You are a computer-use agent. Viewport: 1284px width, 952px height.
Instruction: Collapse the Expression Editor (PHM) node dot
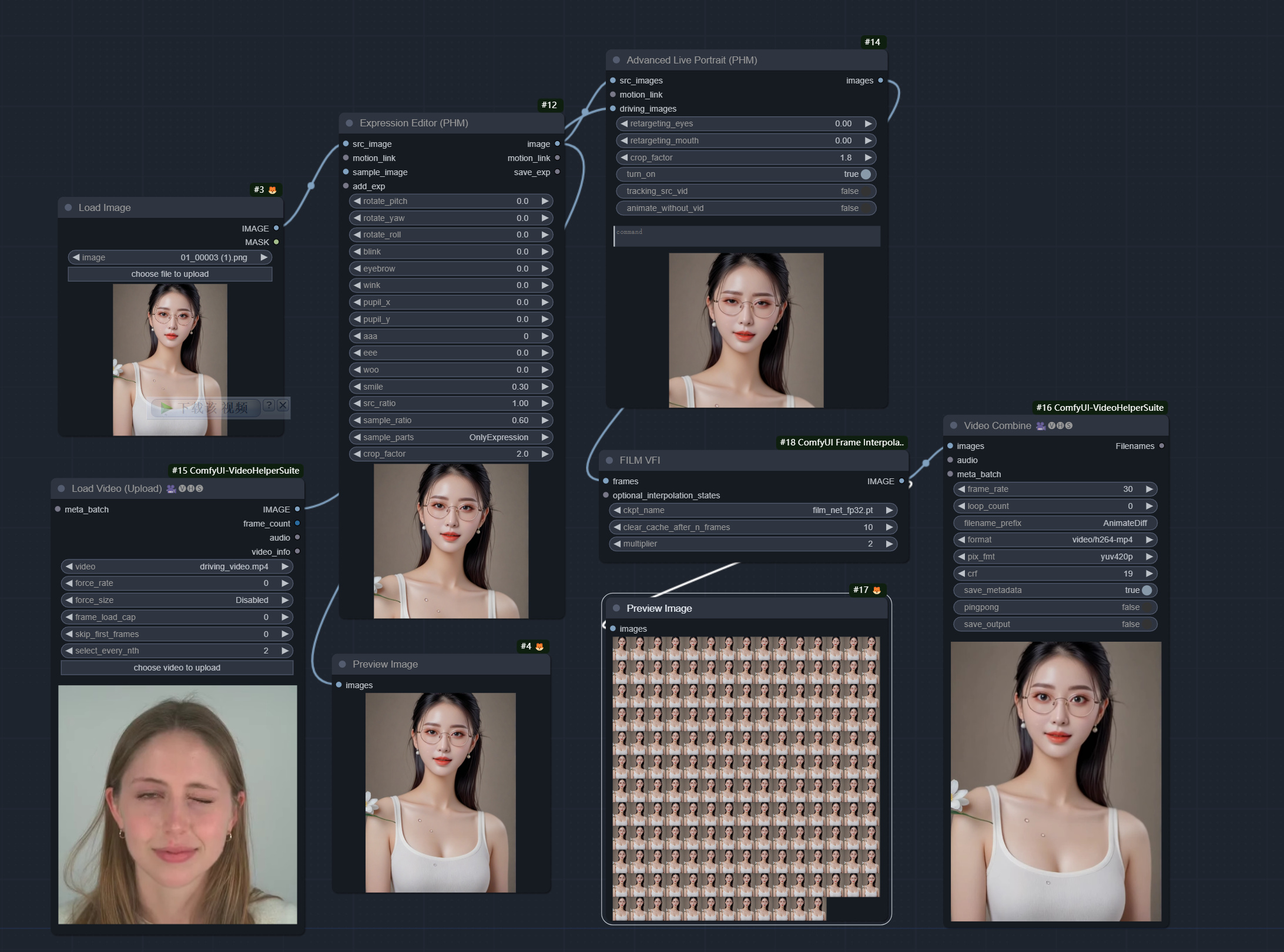click(x=349, y=123)
